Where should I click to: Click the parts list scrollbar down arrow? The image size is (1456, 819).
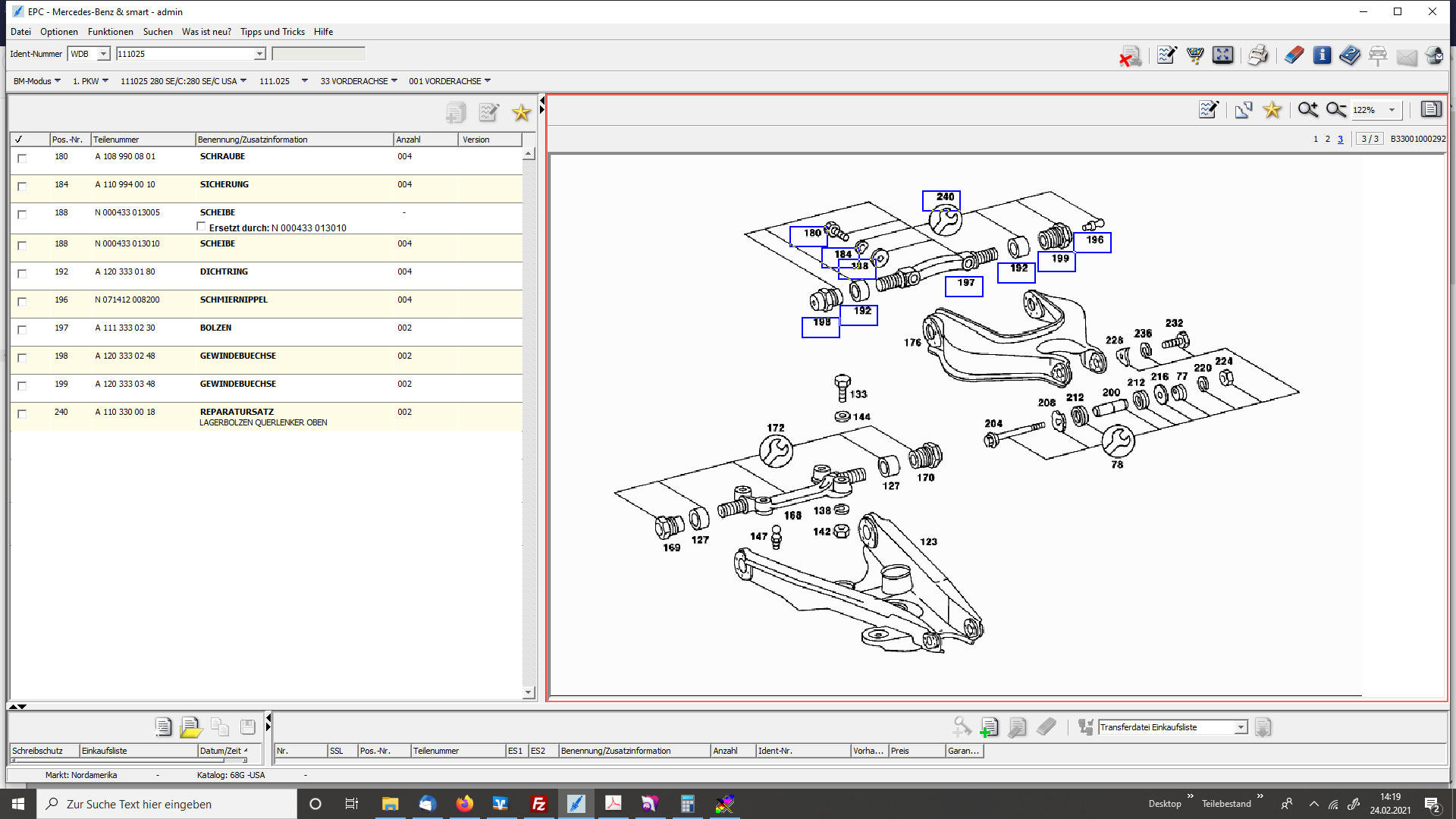pyautogui.click(x=529, y=692)
